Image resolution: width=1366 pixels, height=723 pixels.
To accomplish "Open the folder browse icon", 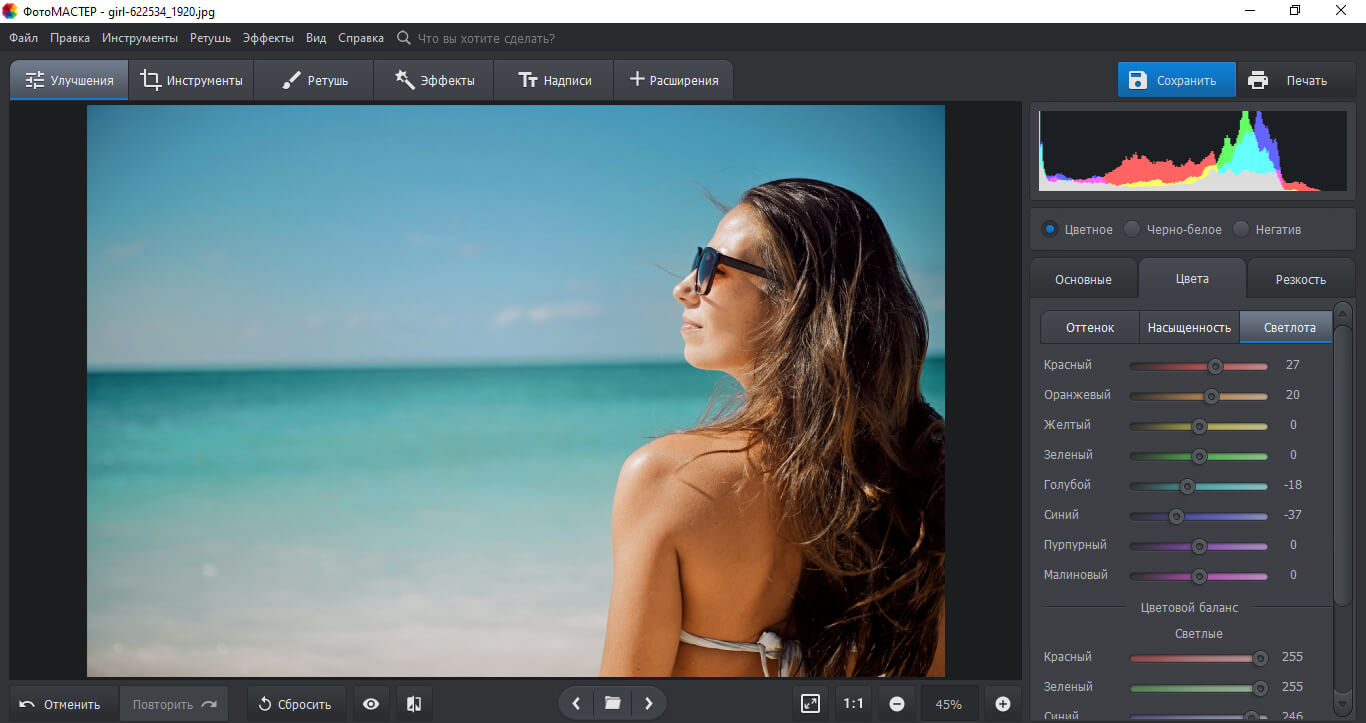I will (x=612, y=704).
